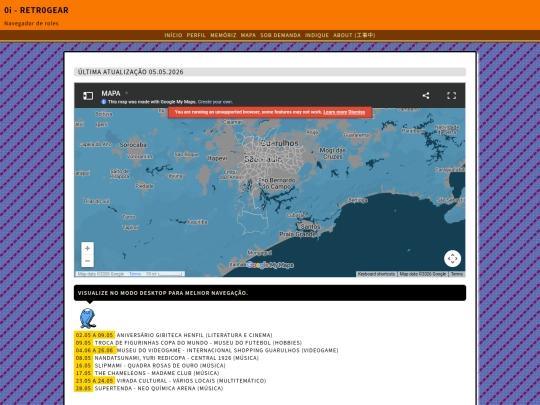Select 'MUSEU DO VIDEOGAME' event line
This screenshot has width=540, height=405.
228,350
